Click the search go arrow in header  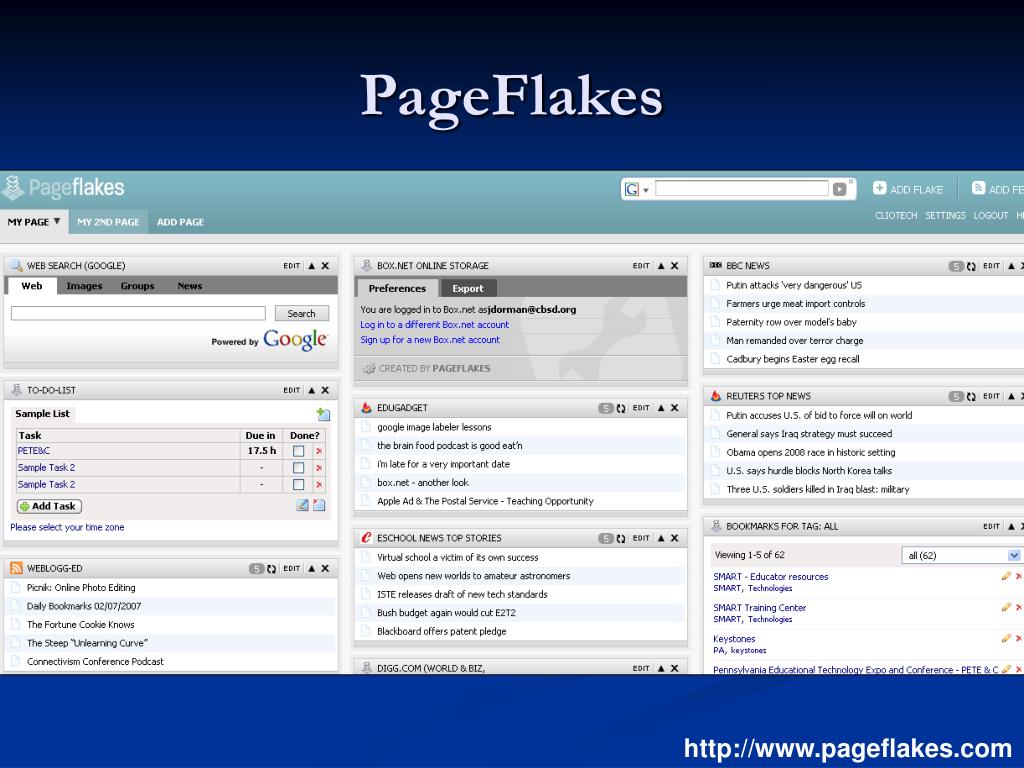pos(839,189)
